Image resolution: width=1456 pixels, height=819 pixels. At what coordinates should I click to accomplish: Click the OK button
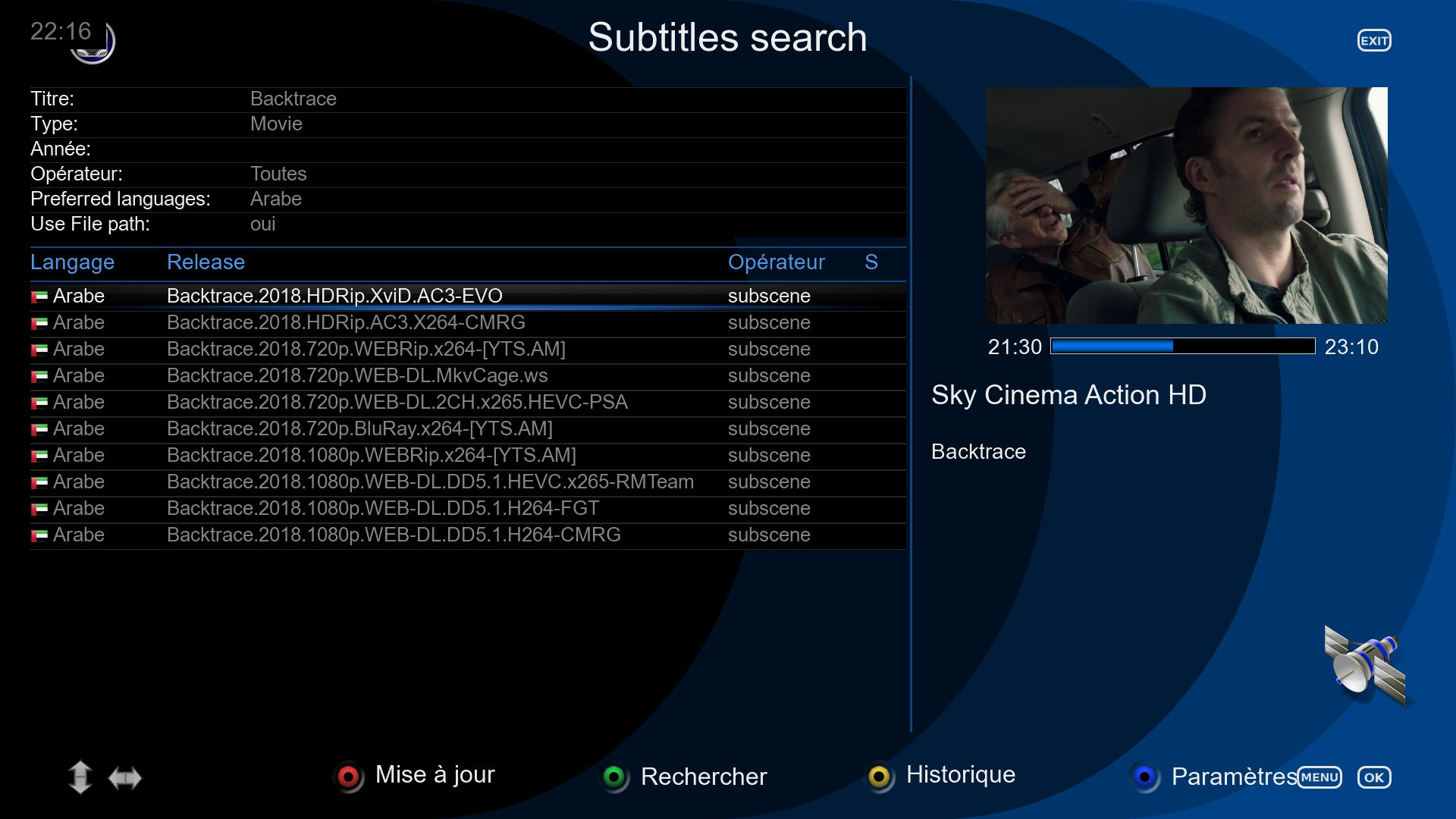pyautogui.click(x=1375, y=777)
